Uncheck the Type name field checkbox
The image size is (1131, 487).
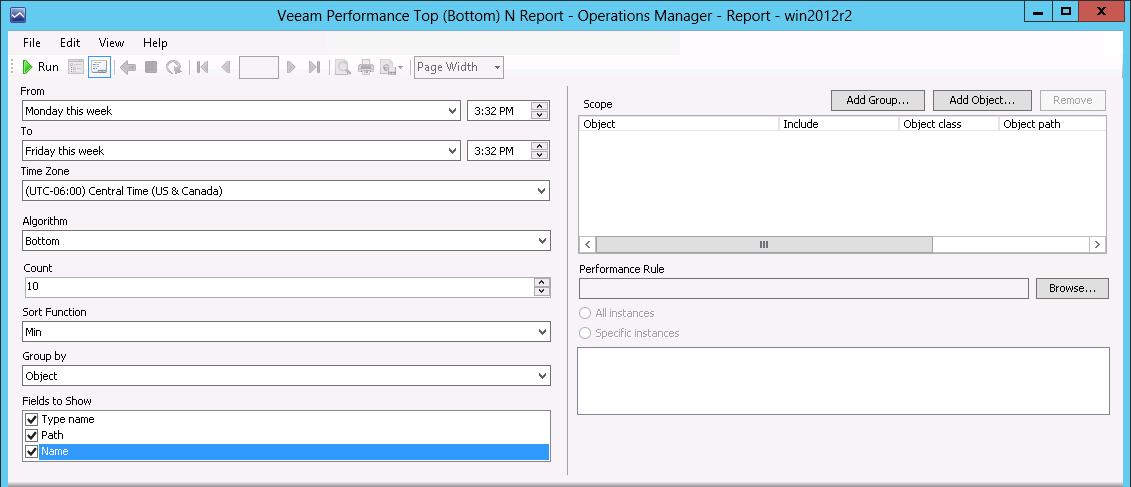pos(31,419)
